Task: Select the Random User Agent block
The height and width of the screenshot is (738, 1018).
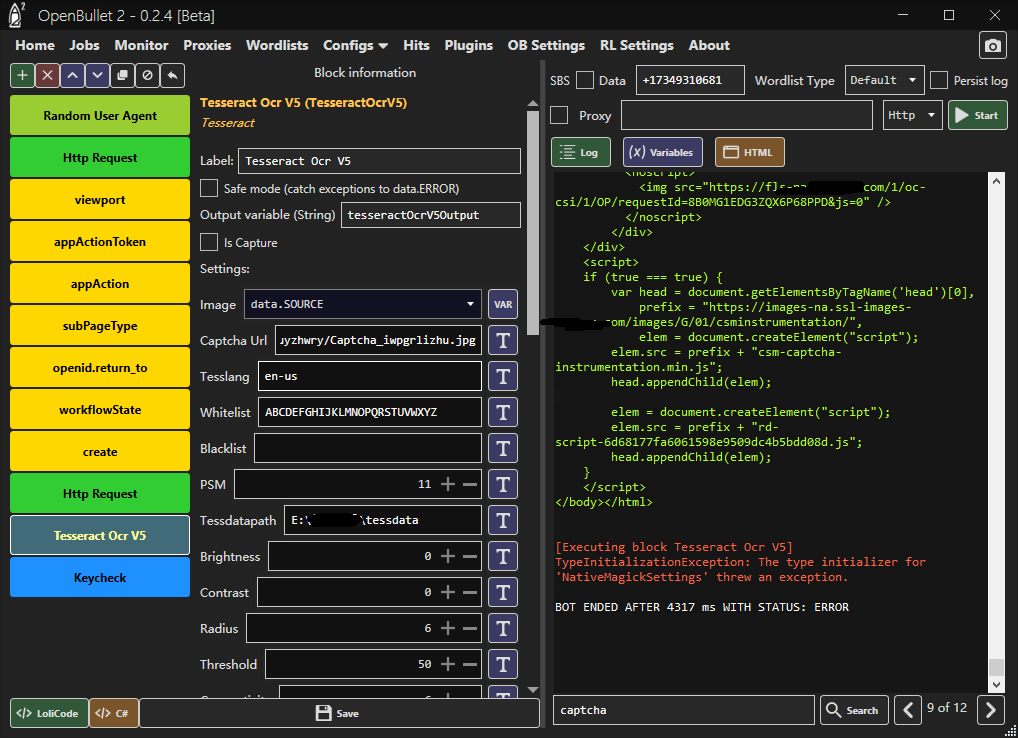Action: point(100,116)
